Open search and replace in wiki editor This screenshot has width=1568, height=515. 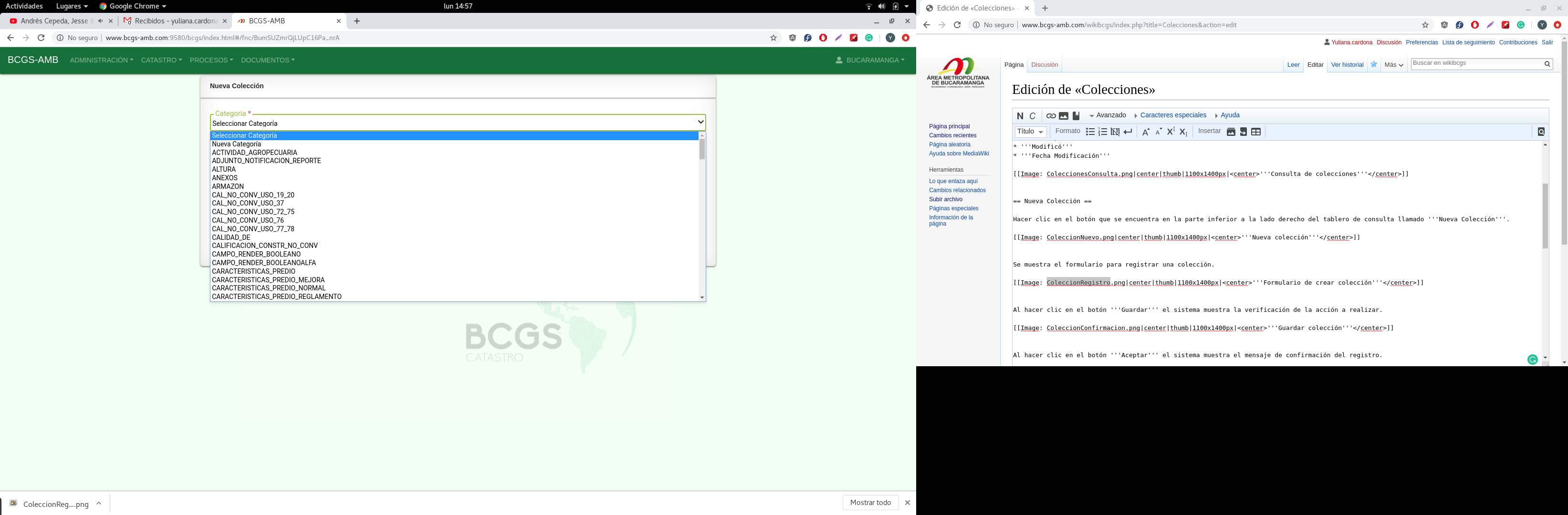(1541, 132)
